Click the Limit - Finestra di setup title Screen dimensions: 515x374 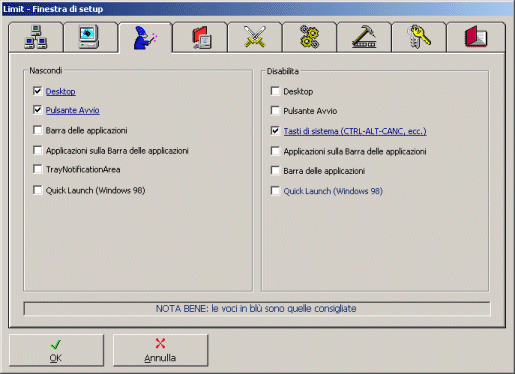coord(53,9)
